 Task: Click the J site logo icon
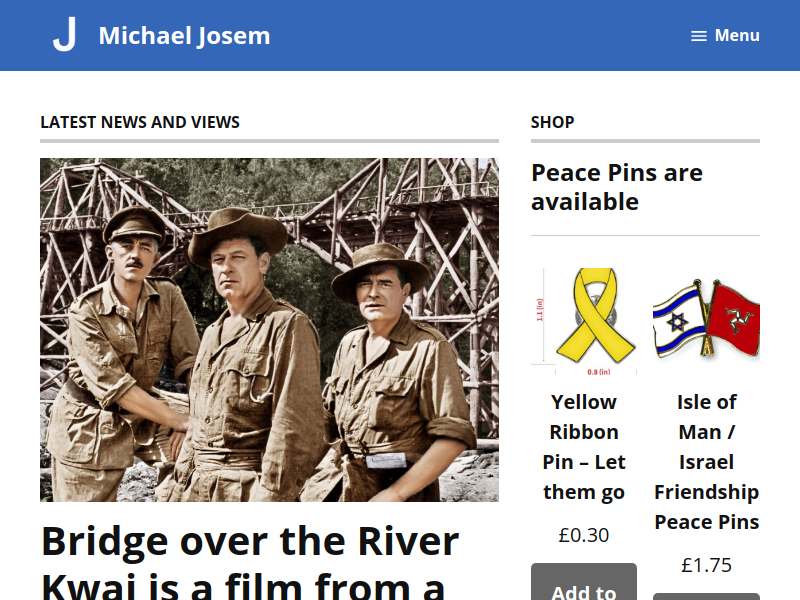click(64, 34)
